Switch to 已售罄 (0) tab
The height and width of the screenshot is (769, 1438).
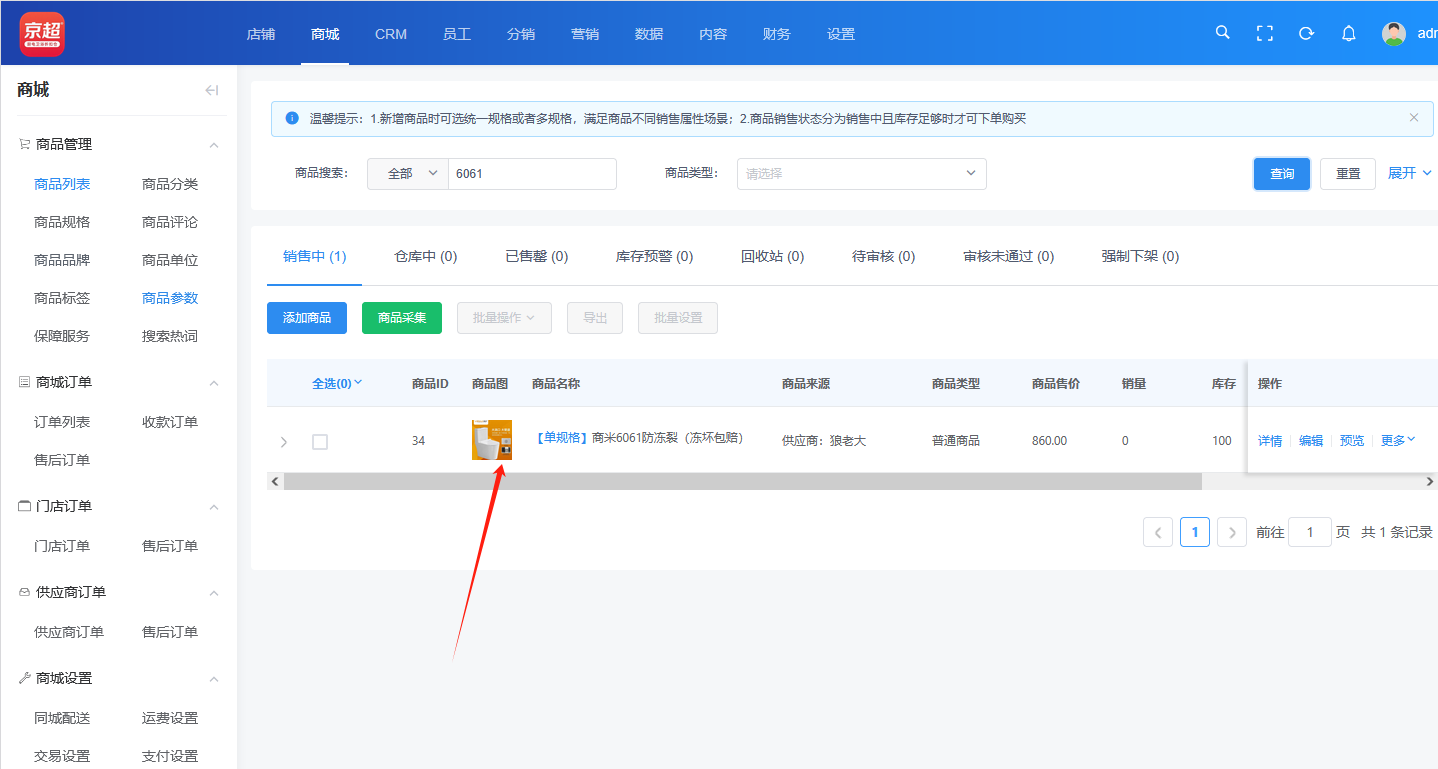coord(537,256)
